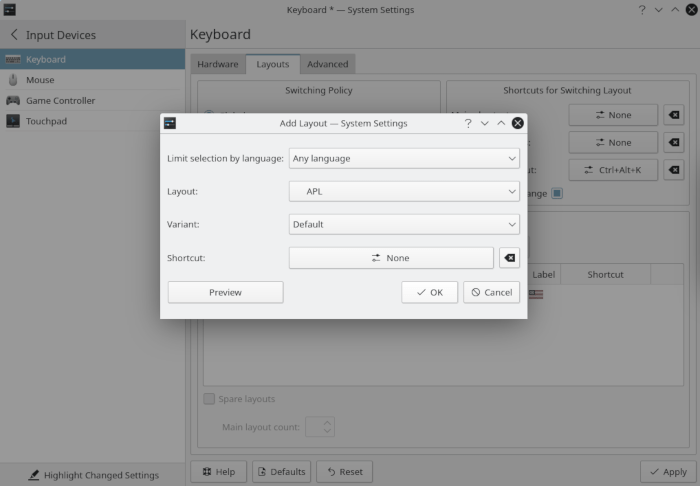Select Touchpad in the sidebar
Viewport: 700px width, 486px height.
click(92, 121)
